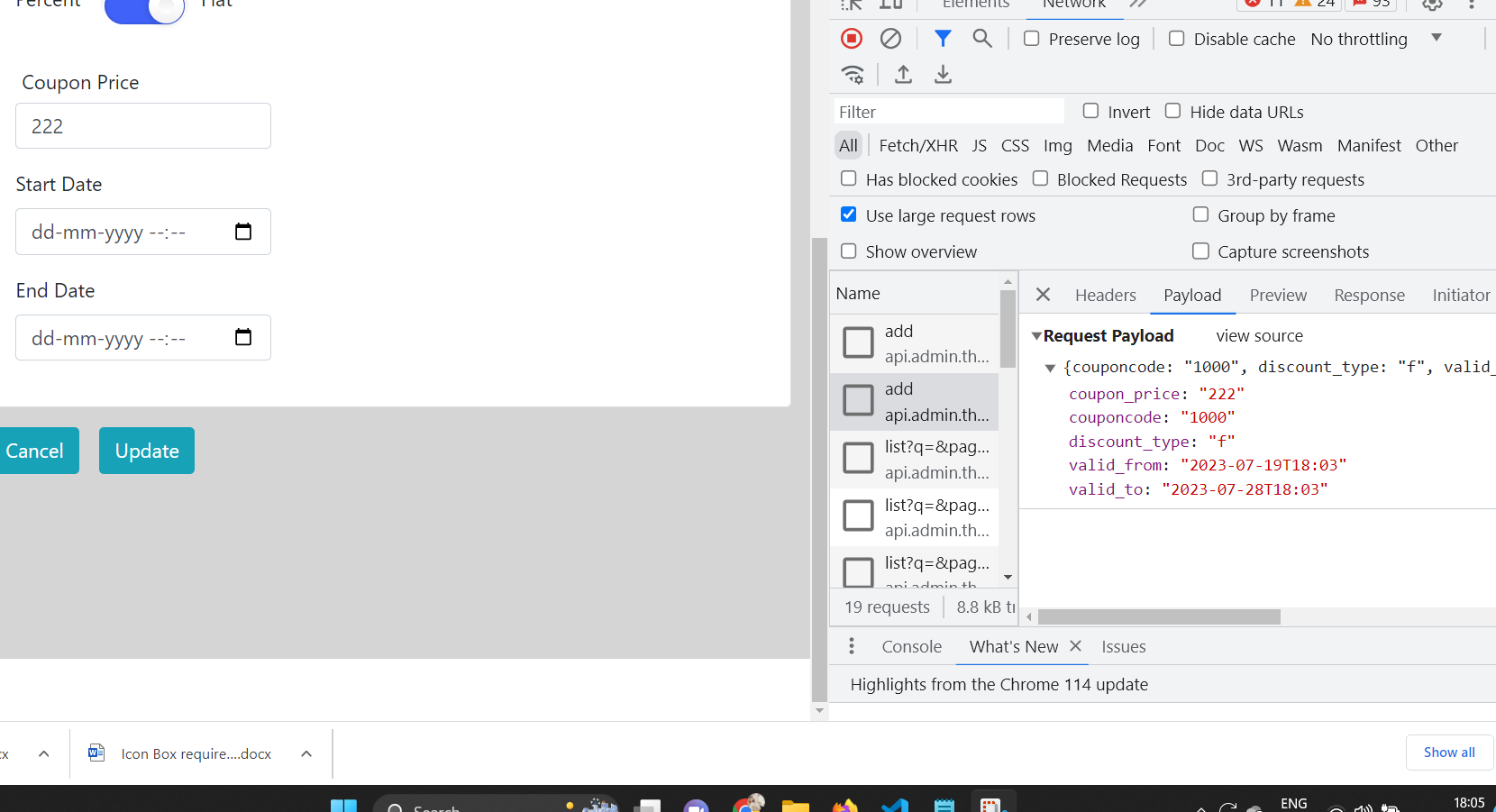
Task: Click the Start Date input field
Action: coord(143,232)
